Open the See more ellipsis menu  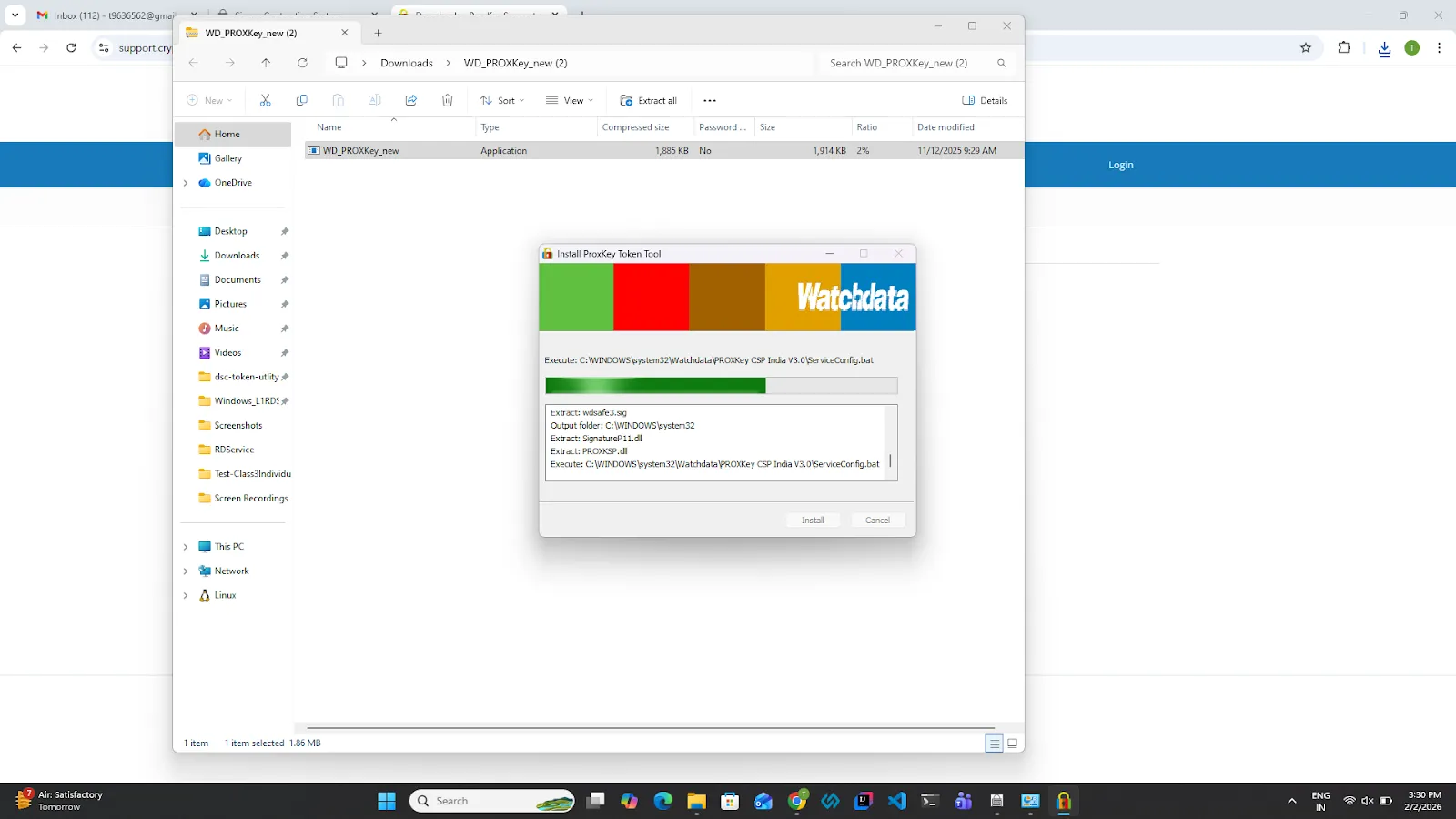tap(710, 100)
